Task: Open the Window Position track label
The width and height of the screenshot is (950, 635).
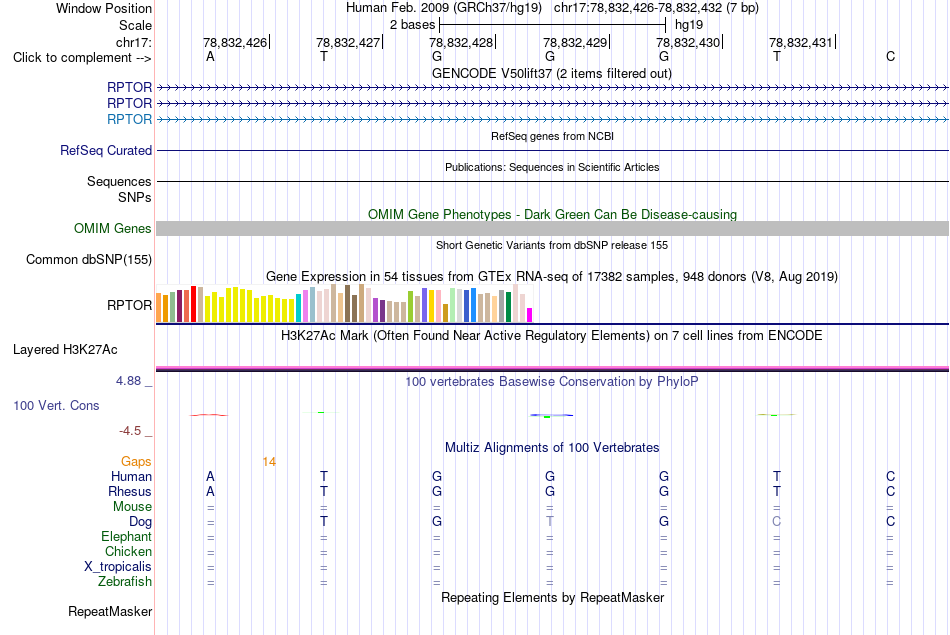Action: [x=104, y=8]
